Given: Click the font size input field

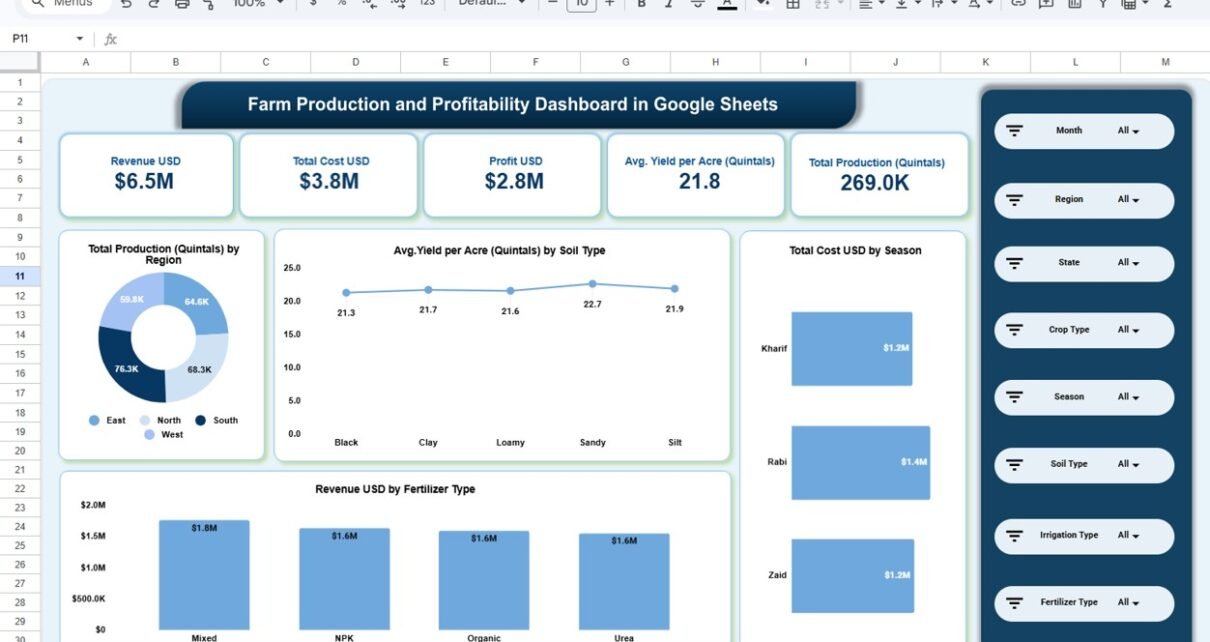Looking at the screenshot, I should coord(581,4).
